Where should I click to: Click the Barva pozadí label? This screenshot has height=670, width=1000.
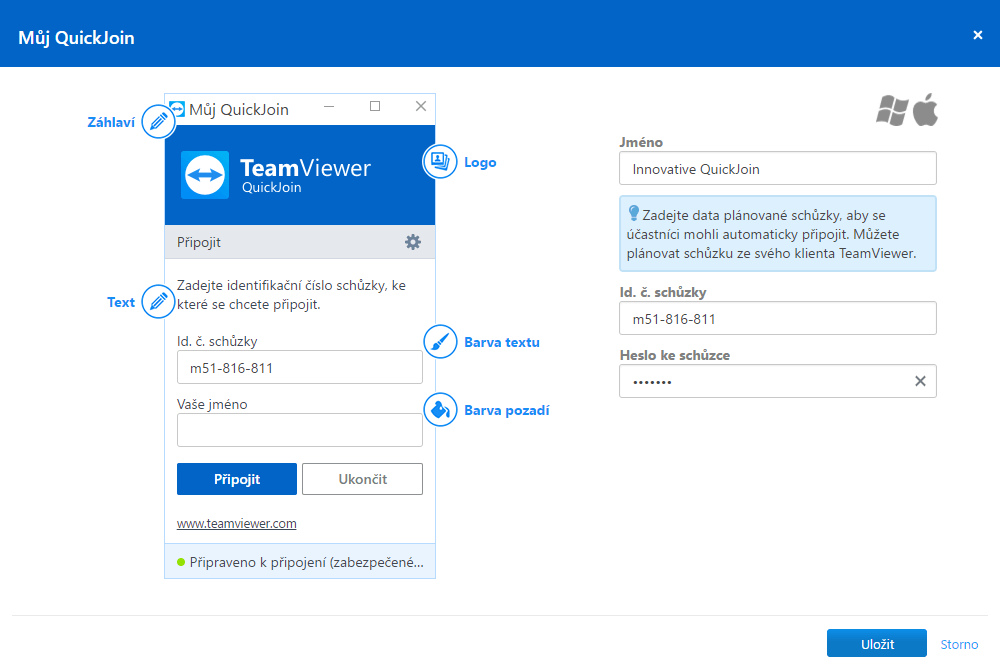point(507,411)
